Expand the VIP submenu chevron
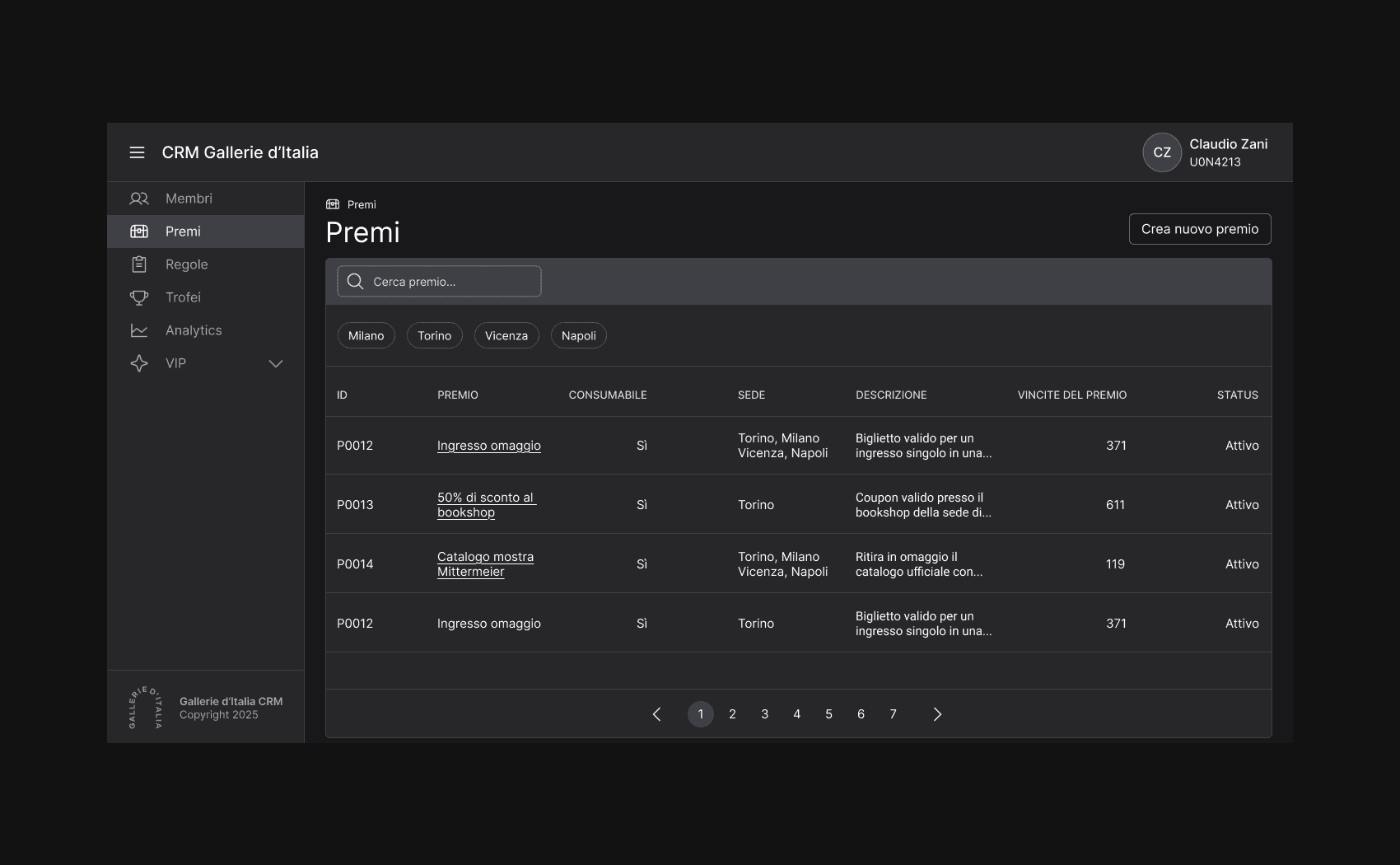Viewport: 1400px width, 865px height. (x=276, y=363)
